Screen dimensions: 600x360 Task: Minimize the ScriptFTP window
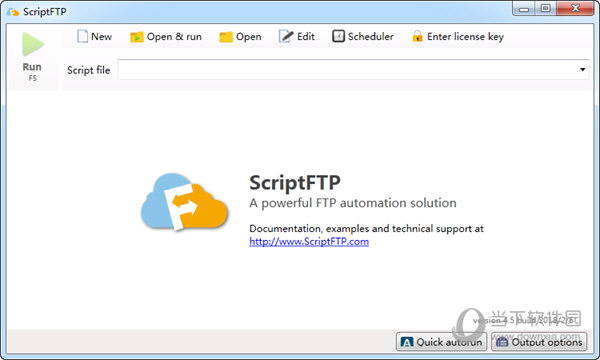point(524,8)
